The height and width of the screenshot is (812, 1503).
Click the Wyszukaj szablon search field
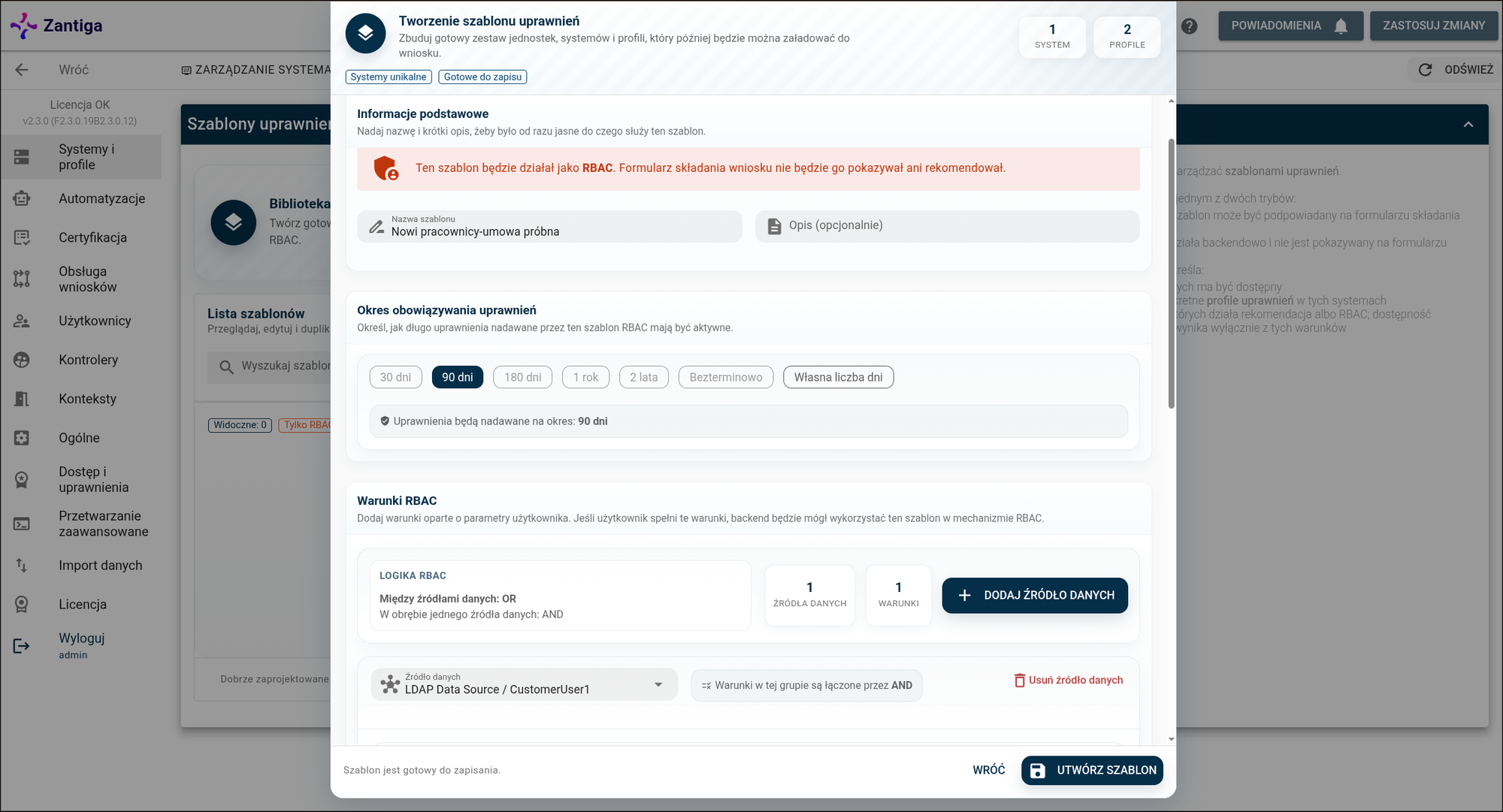(269, 367)
